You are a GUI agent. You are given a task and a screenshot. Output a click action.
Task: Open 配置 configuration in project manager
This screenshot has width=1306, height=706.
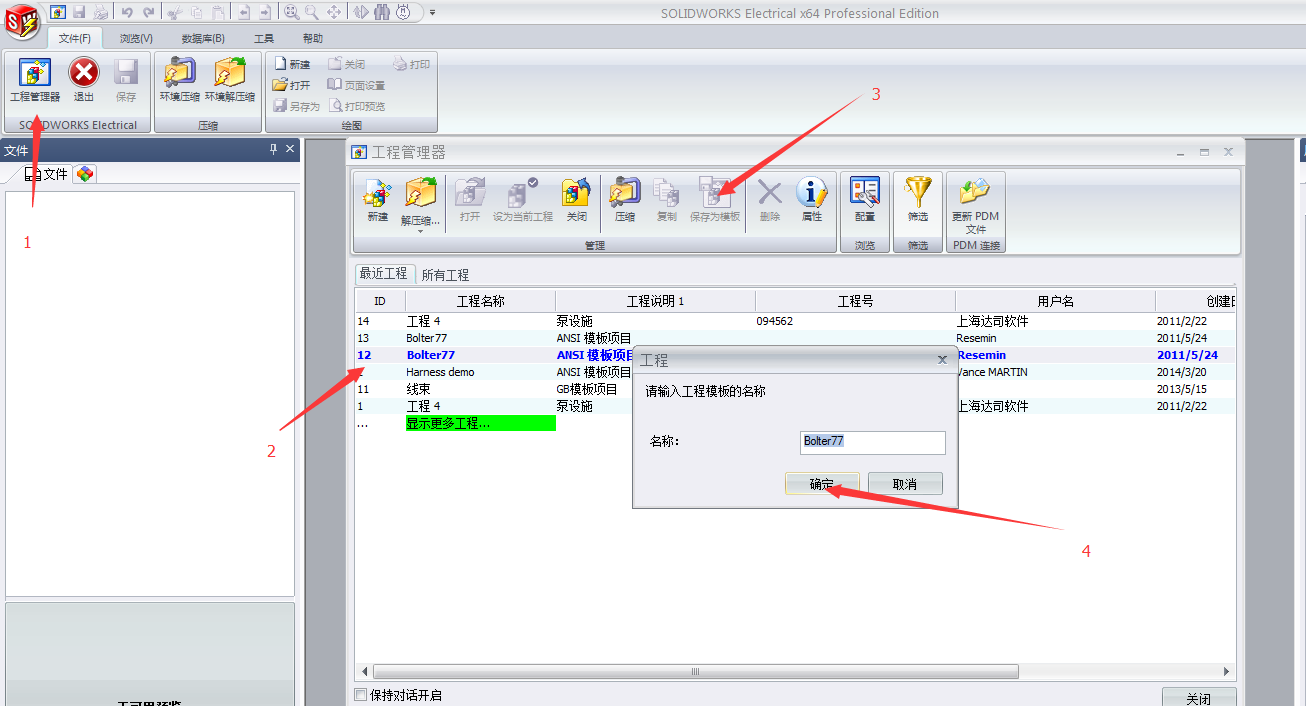tap(865, 200)
